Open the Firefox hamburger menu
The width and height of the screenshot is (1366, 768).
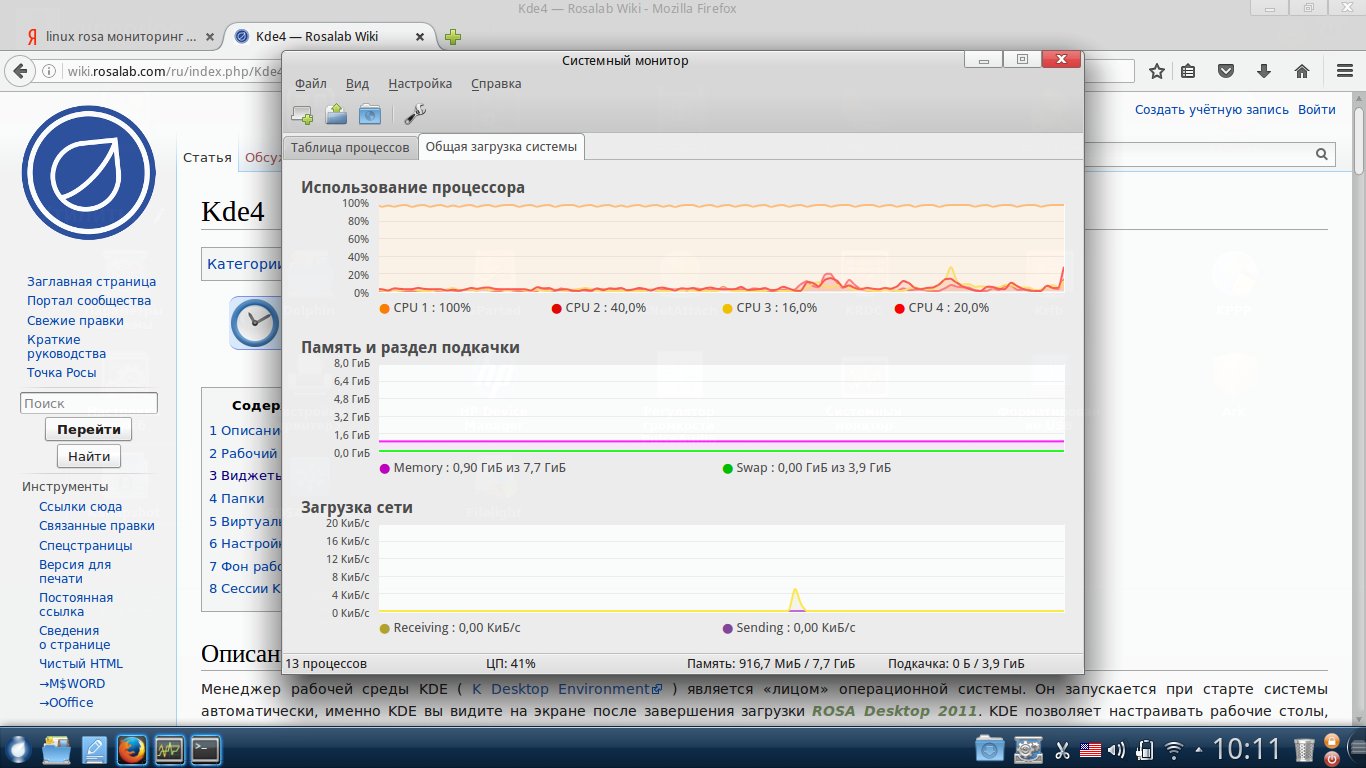click(x=1343, y=71)
